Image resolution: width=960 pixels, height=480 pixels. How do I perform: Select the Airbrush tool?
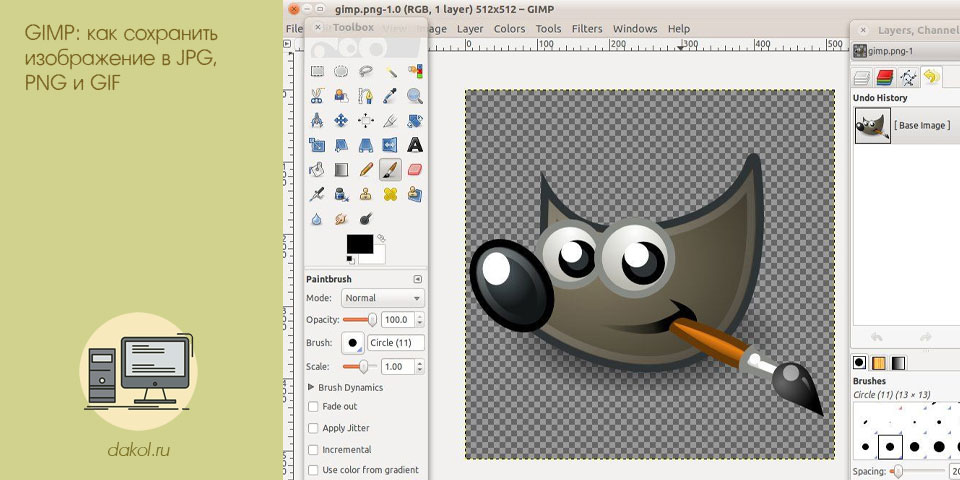coord(317,194)
